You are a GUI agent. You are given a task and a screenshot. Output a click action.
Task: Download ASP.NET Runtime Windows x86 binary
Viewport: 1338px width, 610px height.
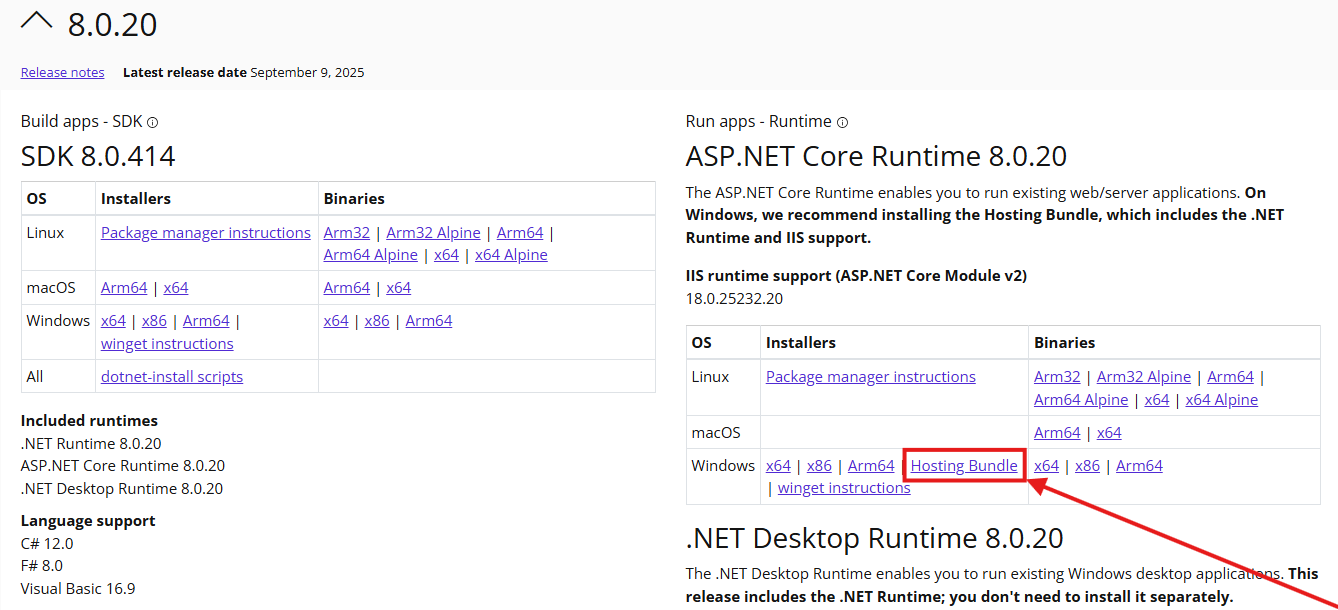[x=1087, y=465]
